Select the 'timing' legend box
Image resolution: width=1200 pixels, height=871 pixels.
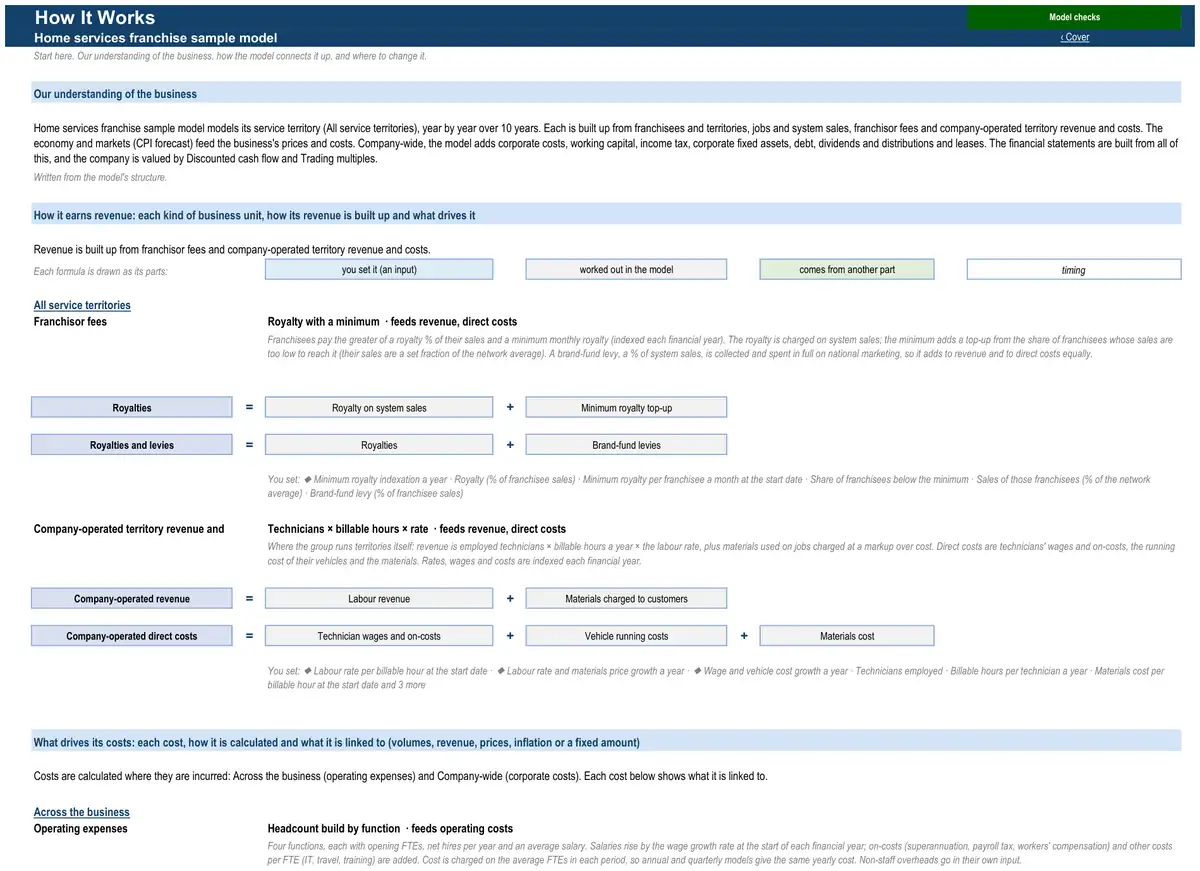(1074, 269)
